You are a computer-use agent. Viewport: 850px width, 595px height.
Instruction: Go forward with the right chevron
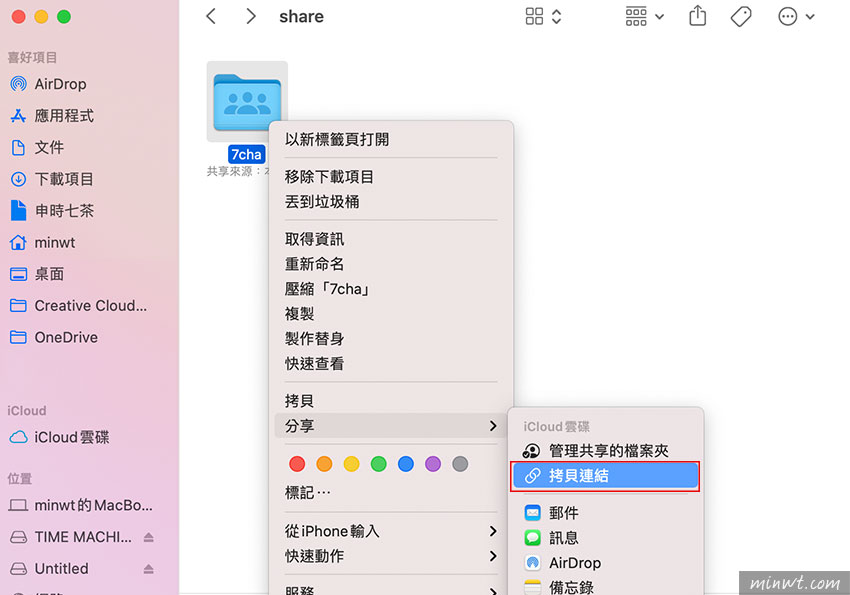(250, 16)
